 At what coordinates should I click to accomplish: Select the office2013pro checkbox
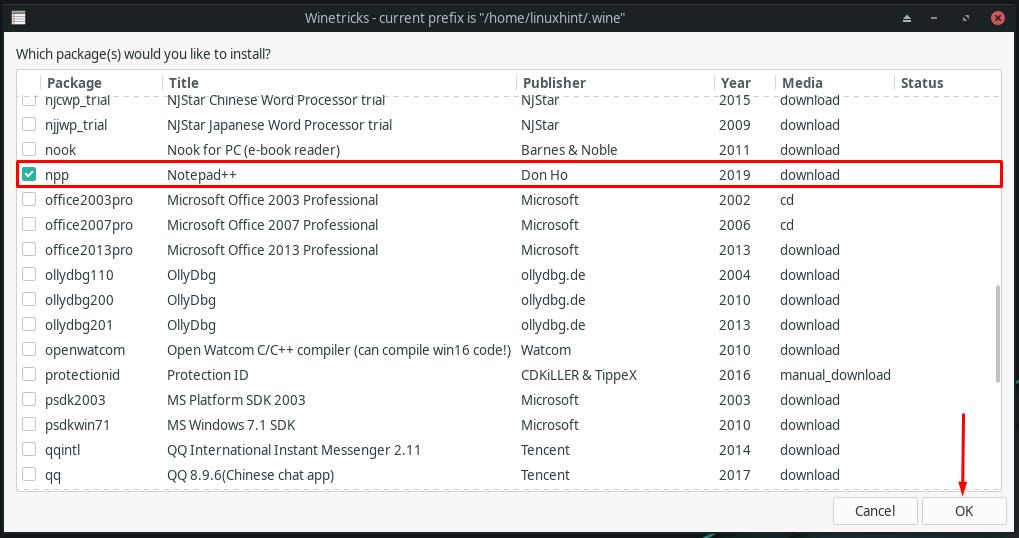tap(29, 250)
